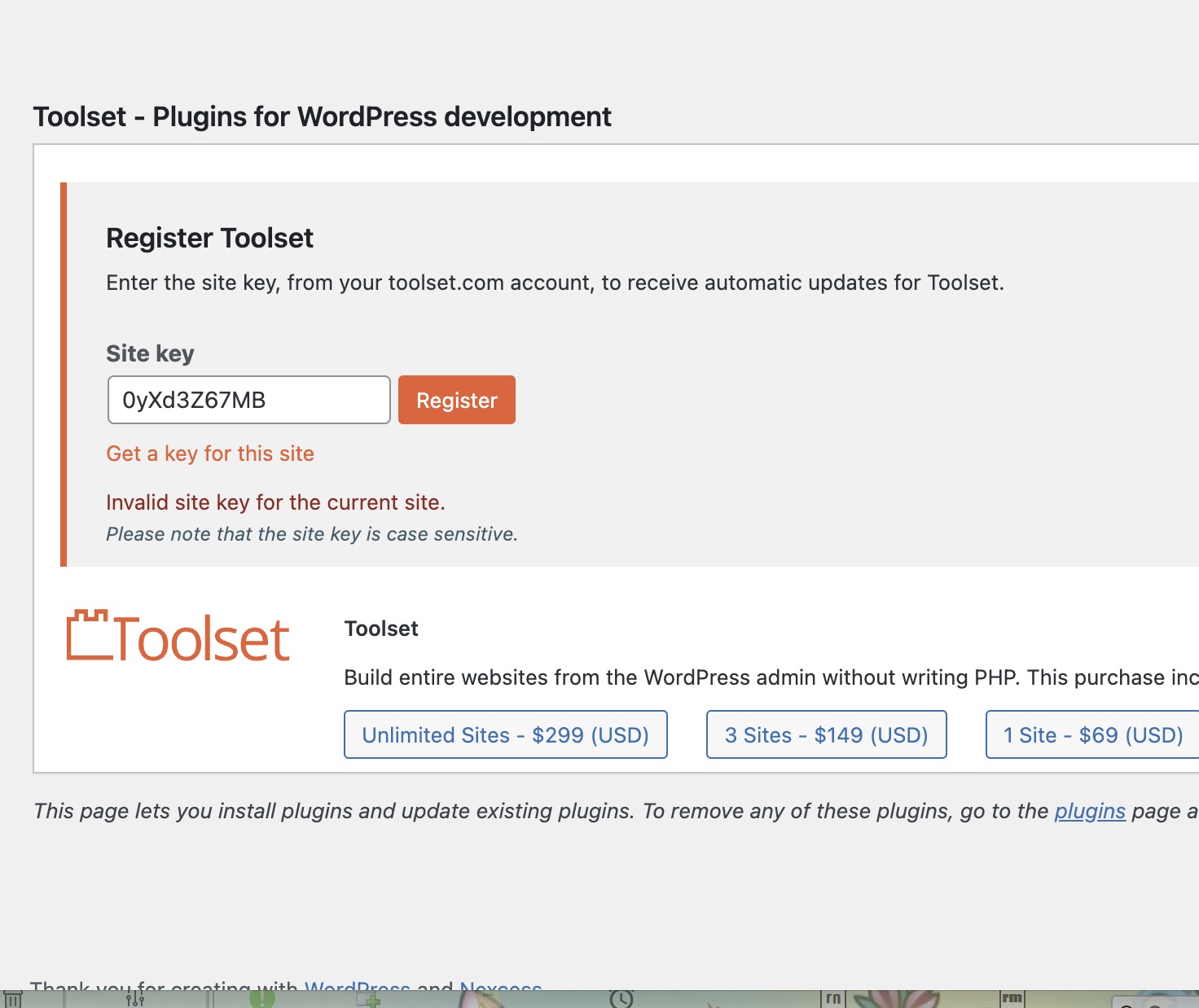The height and width of the screenshot is (1008, 1199).
Task: Click the 'Register Toolset' heading
Action: 209,238
